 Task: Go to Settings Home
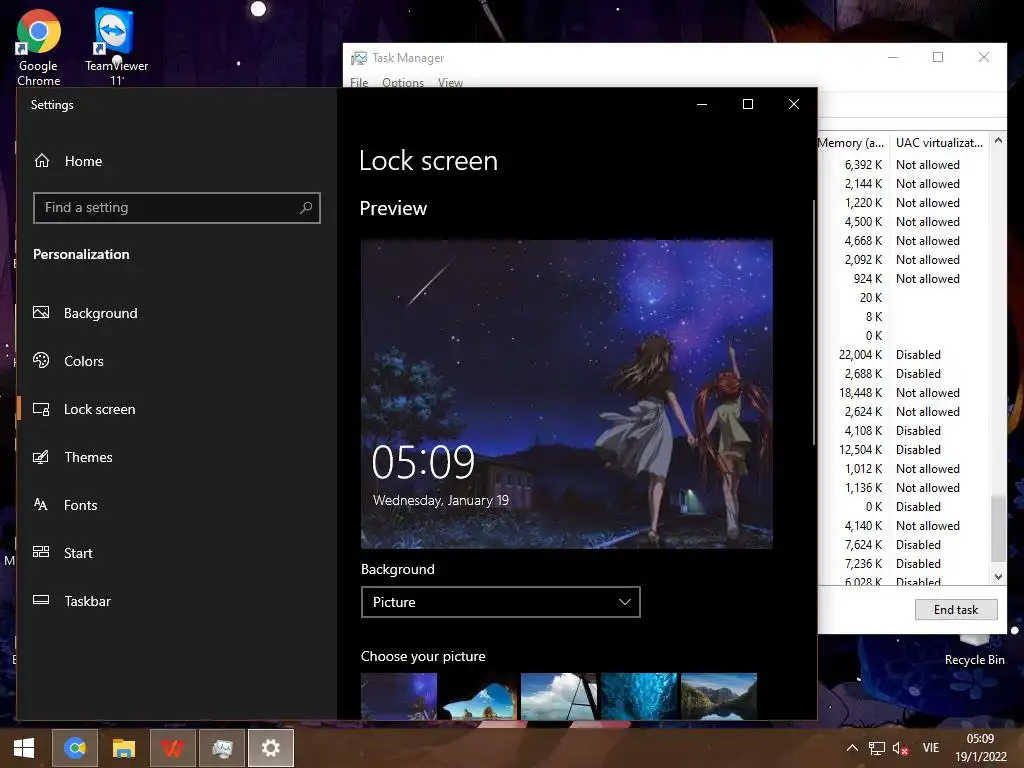click(x=83, y=161)
